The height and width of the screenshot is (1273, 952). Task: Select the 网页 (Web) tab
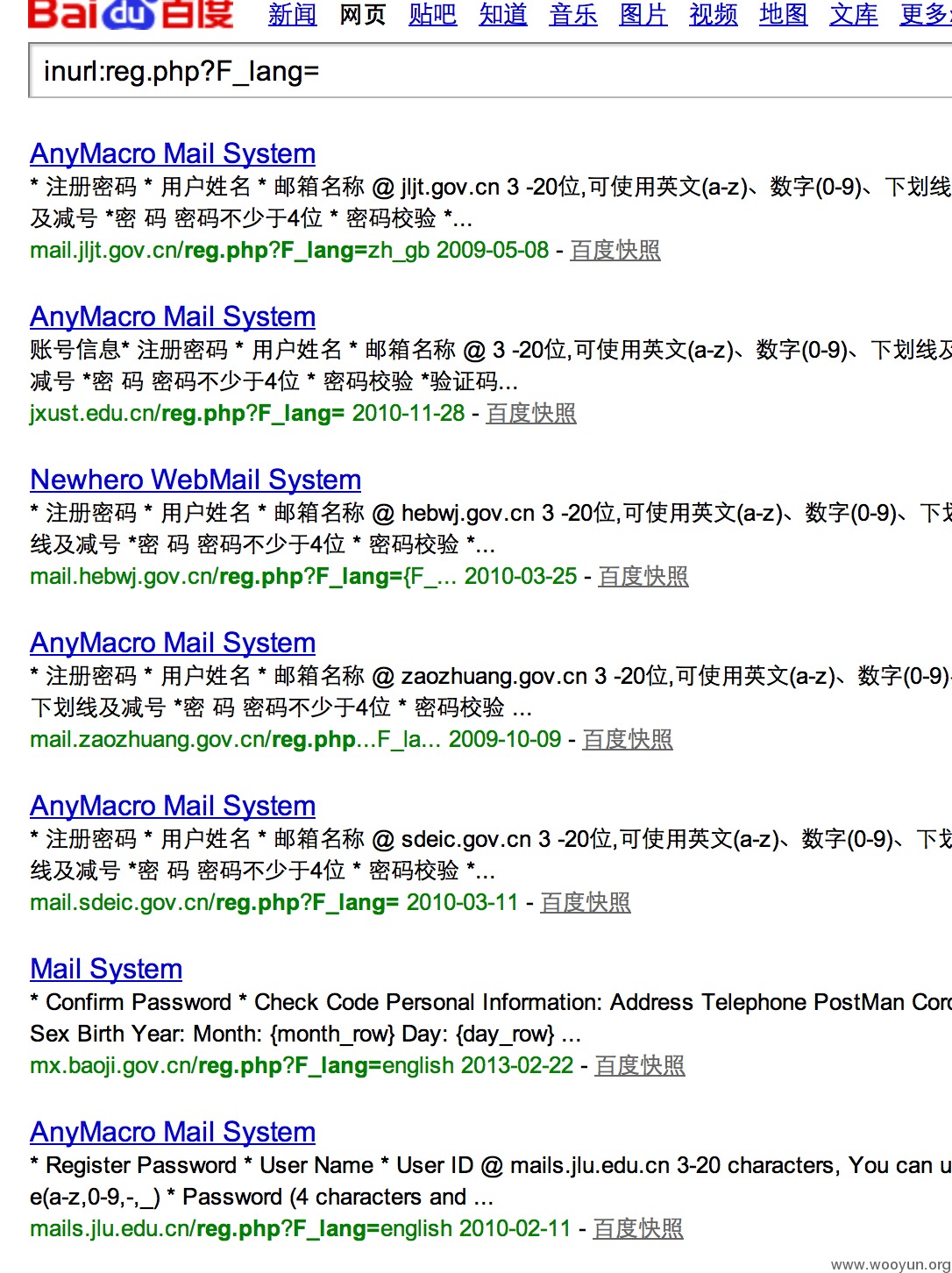point(363,14)
